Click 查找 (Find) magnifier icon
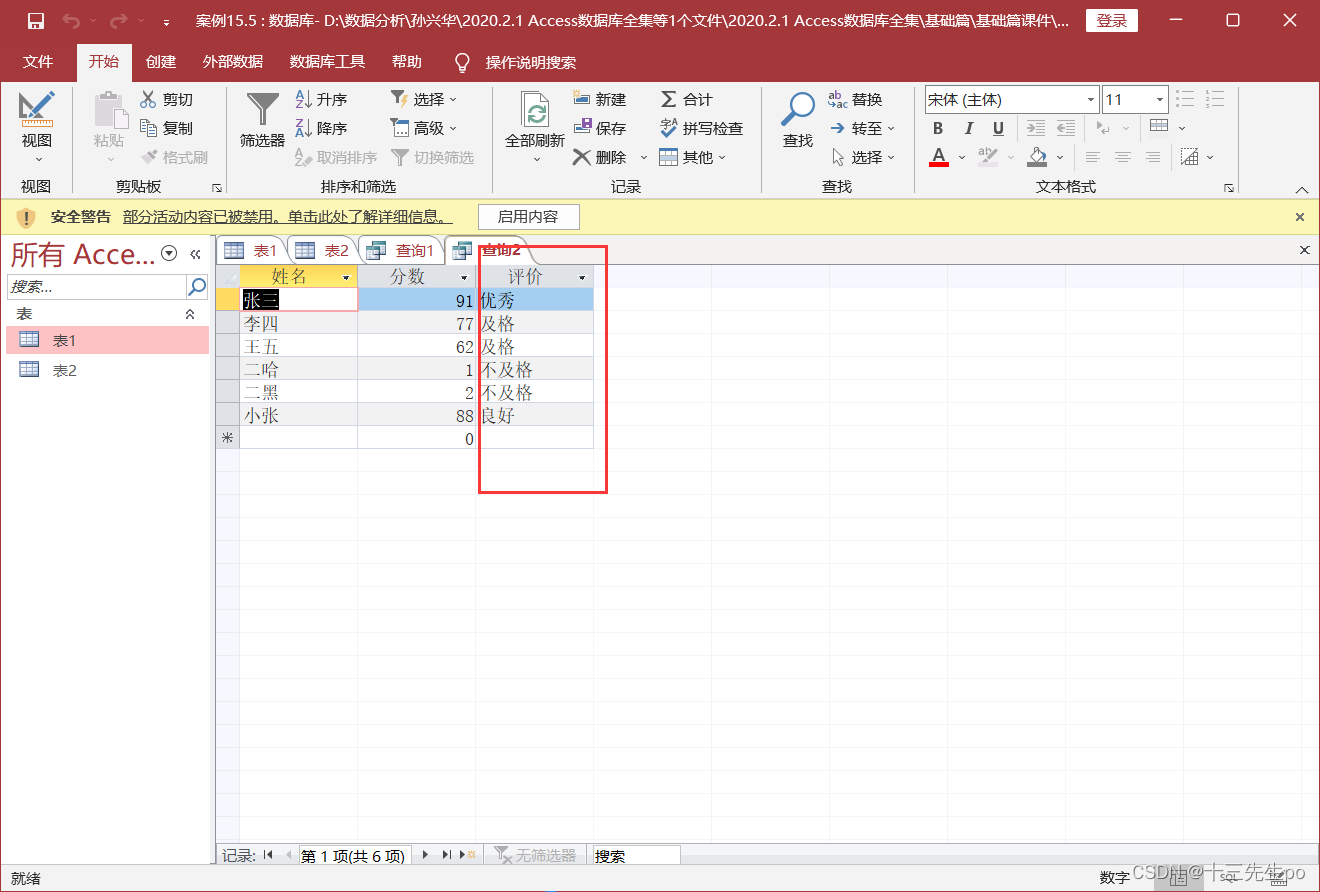The height and width of the screenshot is (892, 1320). tap(798, 108)
